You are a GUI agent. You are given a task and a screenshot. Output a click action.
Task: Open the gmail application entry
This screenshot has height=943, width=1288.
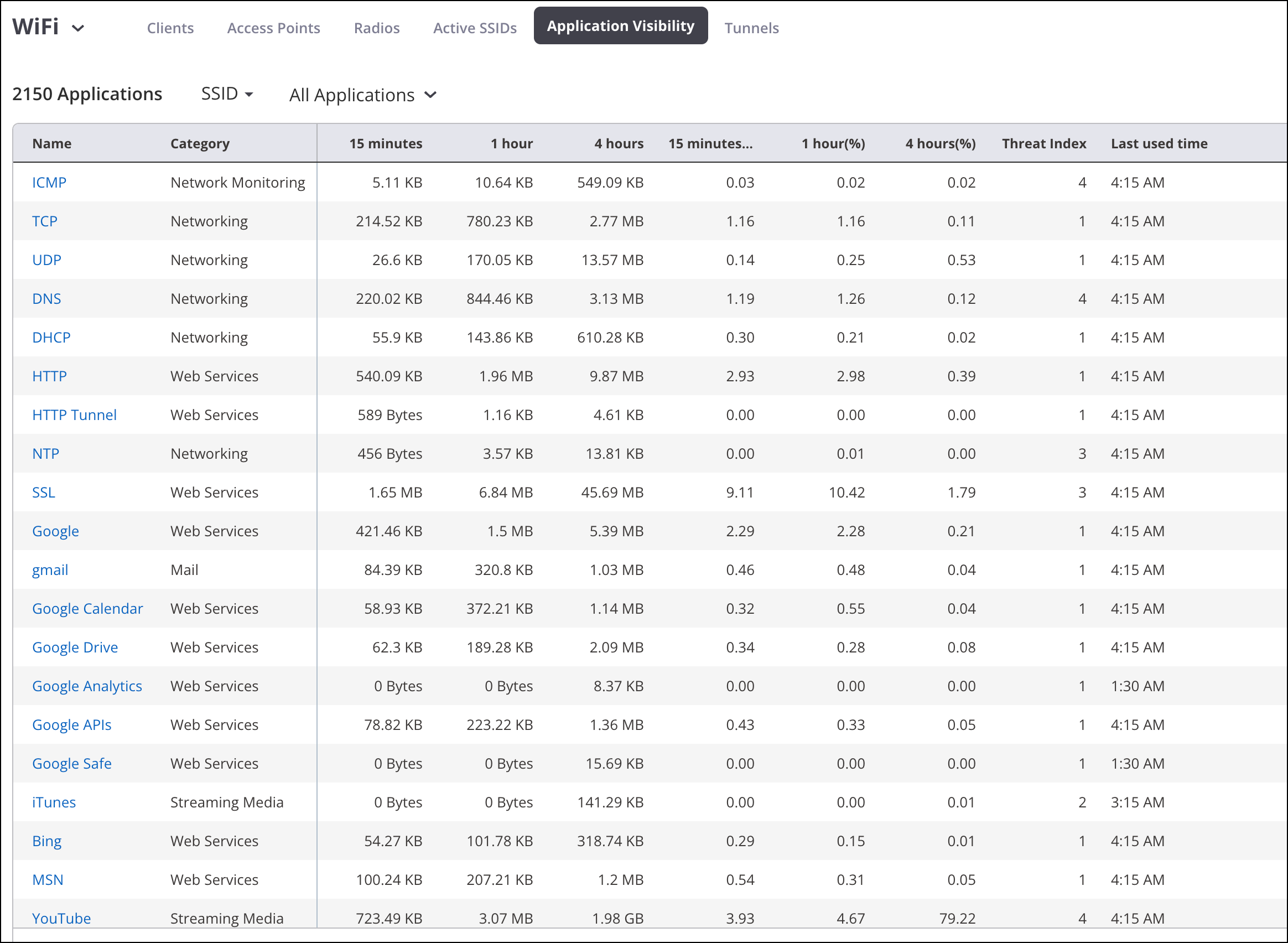(x=50, y=569)
